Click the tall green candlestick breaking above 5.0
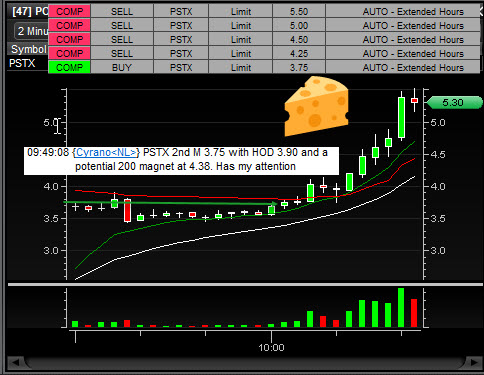484x375 pixels. [x=401, y=117]
